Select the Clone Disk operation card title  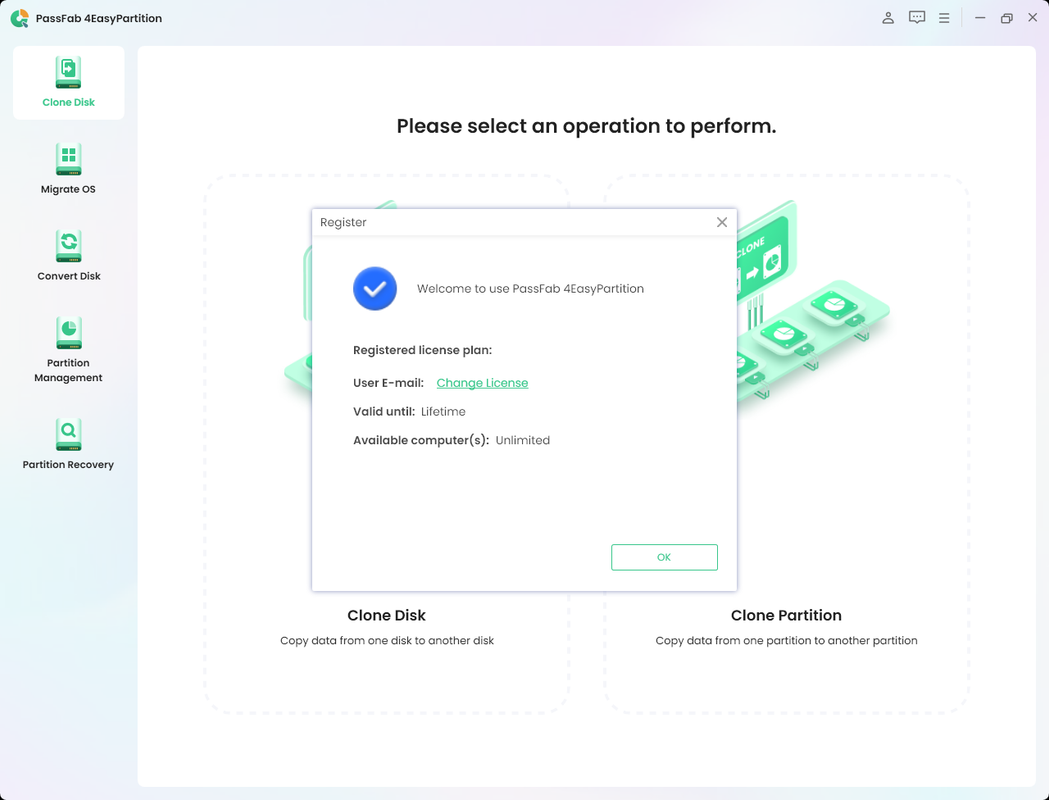coord(387,615)
